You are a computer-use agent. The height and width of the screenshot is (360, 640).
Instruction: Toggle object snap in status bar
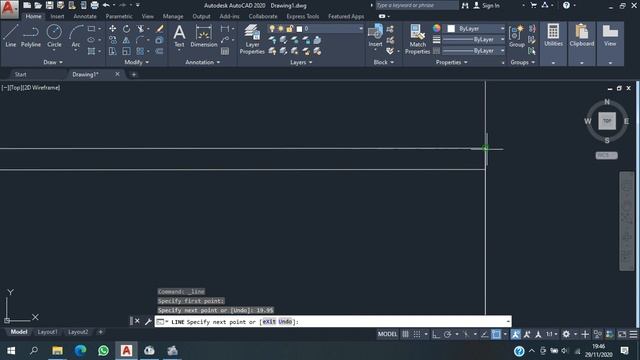pyautogui.click(x=496, y=334)
